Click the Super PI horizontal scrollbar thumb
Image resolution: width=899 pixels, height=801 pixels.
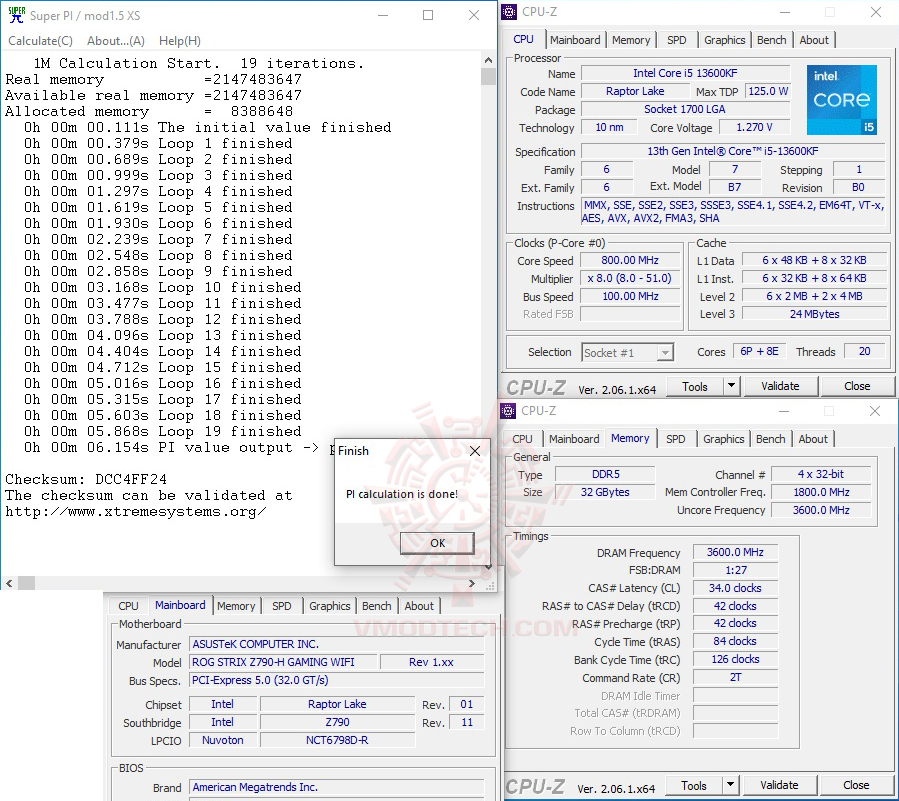(x=26, y=583)
